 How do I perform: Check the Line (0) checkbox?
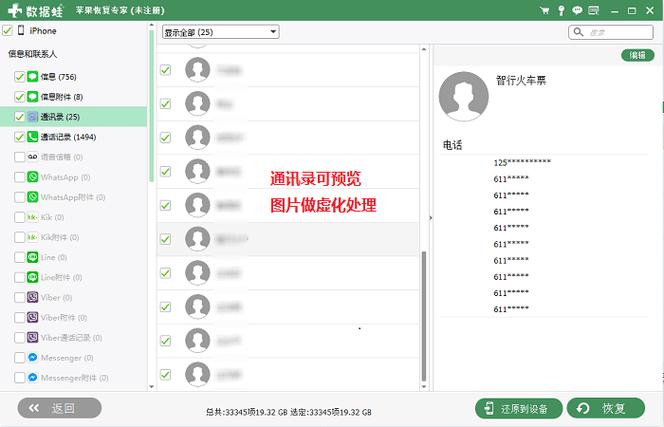pos(19,257)
